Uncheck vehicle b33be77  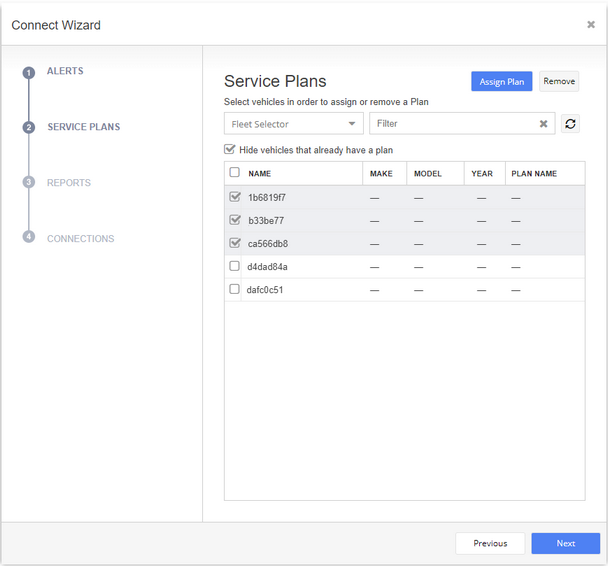[235, 220]
